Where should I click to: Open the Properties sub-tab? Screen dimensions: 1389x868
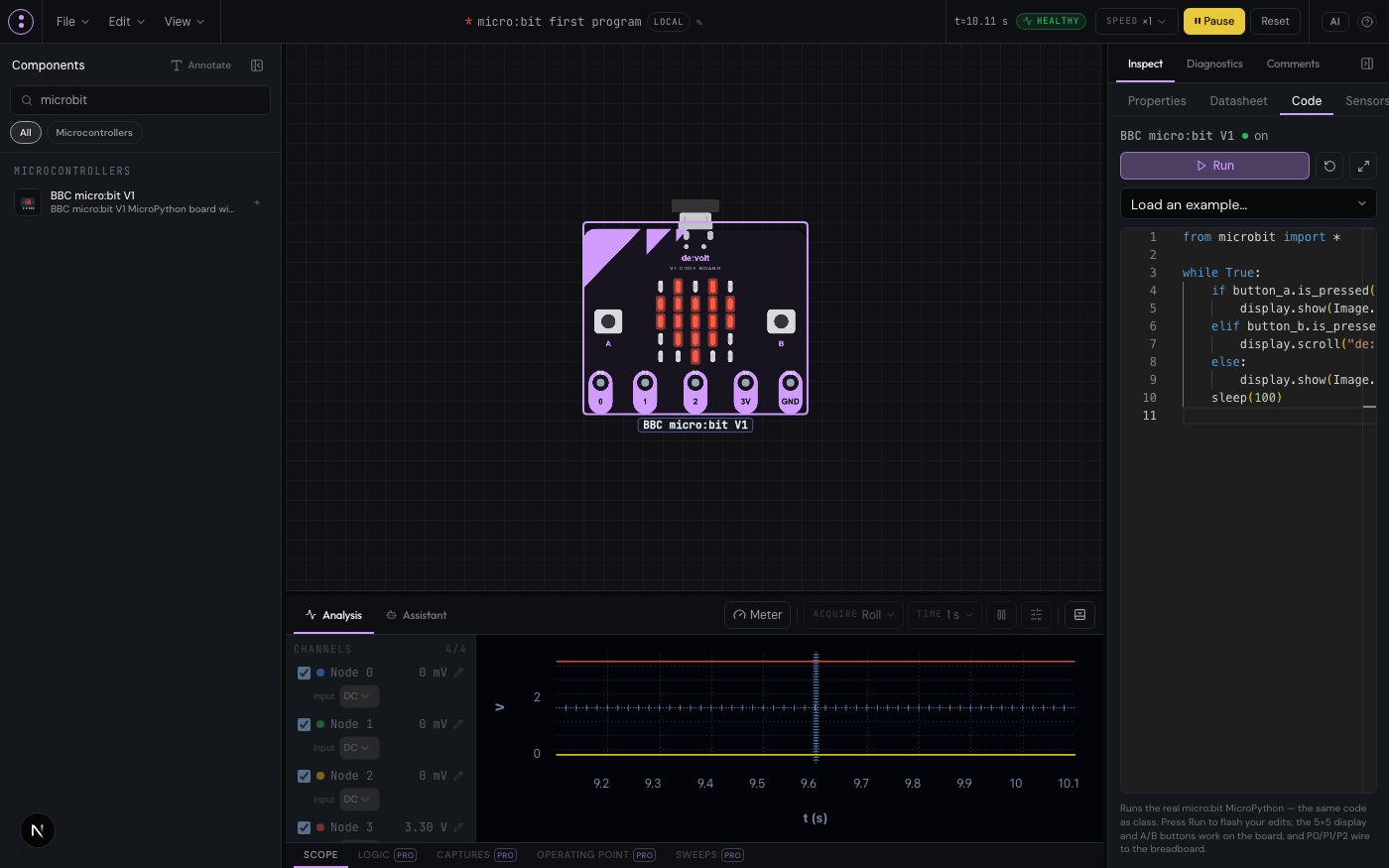(x=1157, y=101)
